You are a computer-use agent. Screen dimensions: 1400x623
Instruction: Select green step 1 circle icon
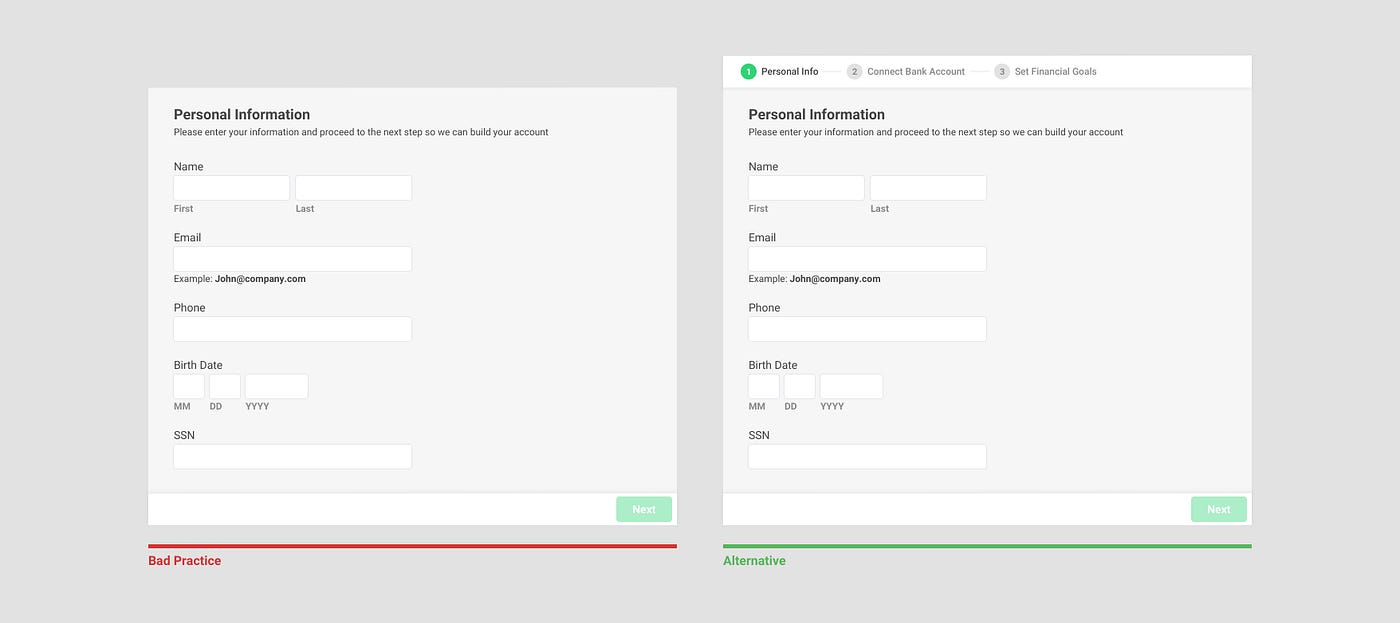pyautogui.click(x=748, y=72)
